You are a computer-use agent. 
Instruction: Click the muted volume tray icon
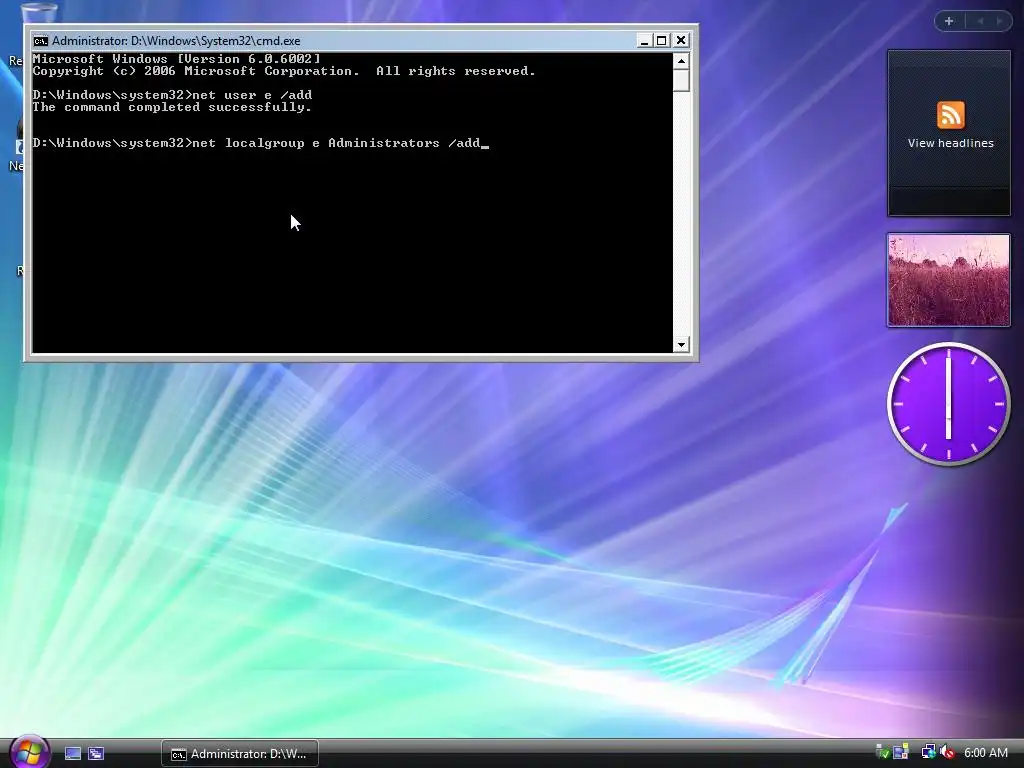click(947, 752)
